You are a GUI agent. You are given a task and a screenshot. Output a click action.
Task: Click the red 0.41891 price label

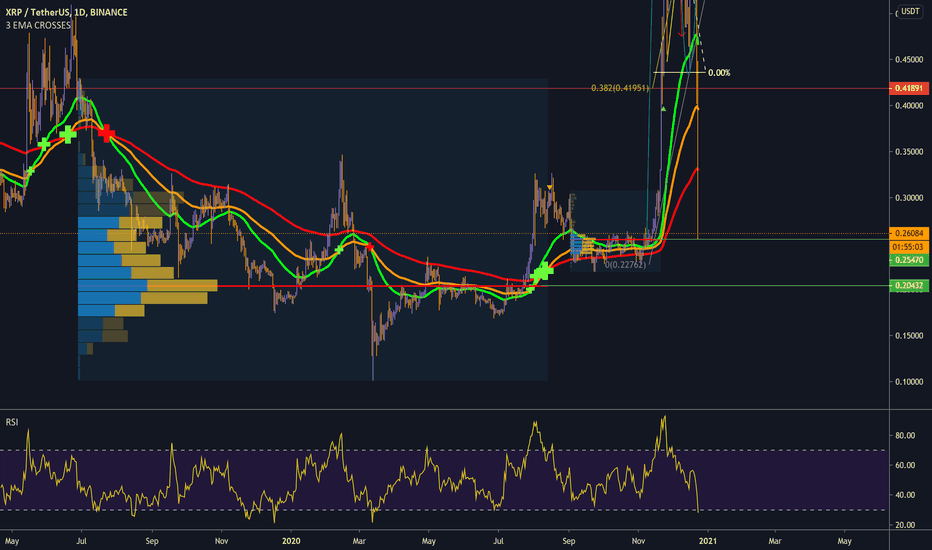[x=909, y=88]
